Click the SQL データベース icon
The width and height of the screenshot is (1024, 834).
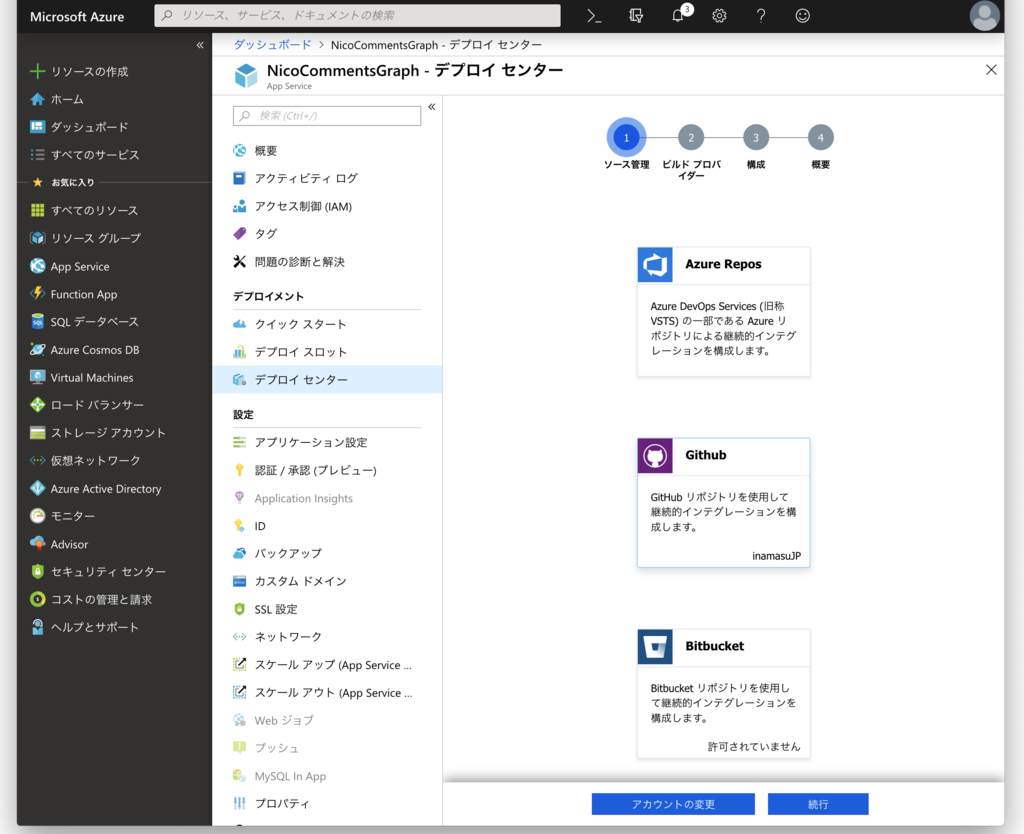[x=38, y=321]
